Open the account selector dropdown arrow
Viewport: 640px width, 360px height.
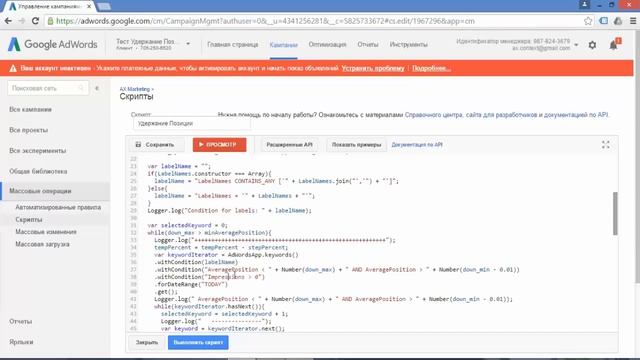[x=188, y=44]
